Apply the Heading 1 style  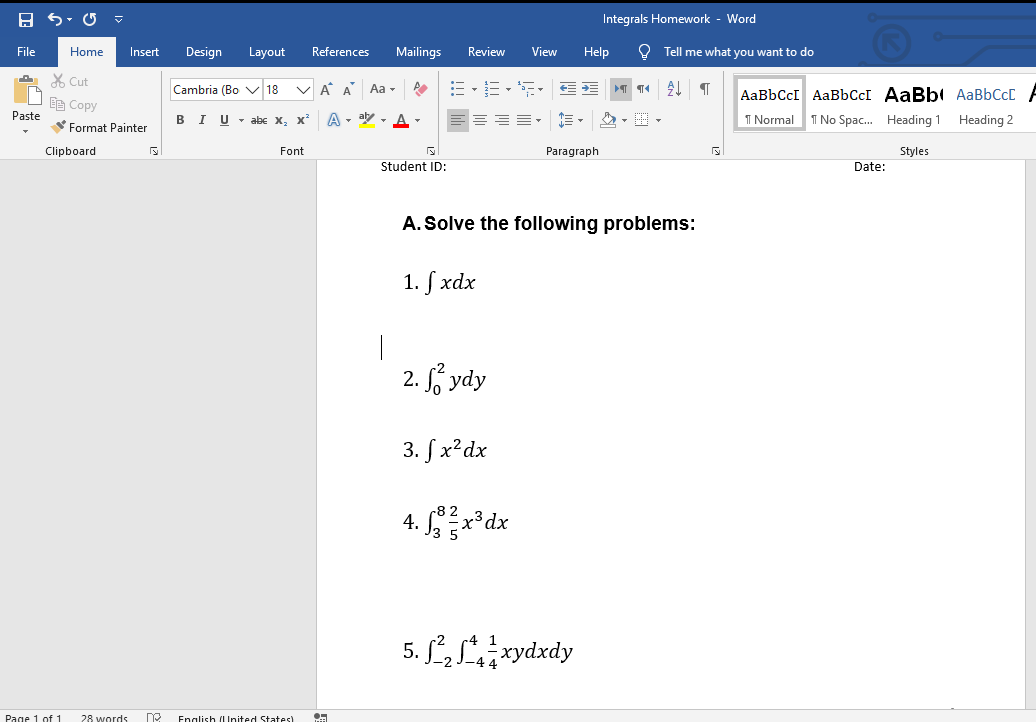click(x=914, y=103)
